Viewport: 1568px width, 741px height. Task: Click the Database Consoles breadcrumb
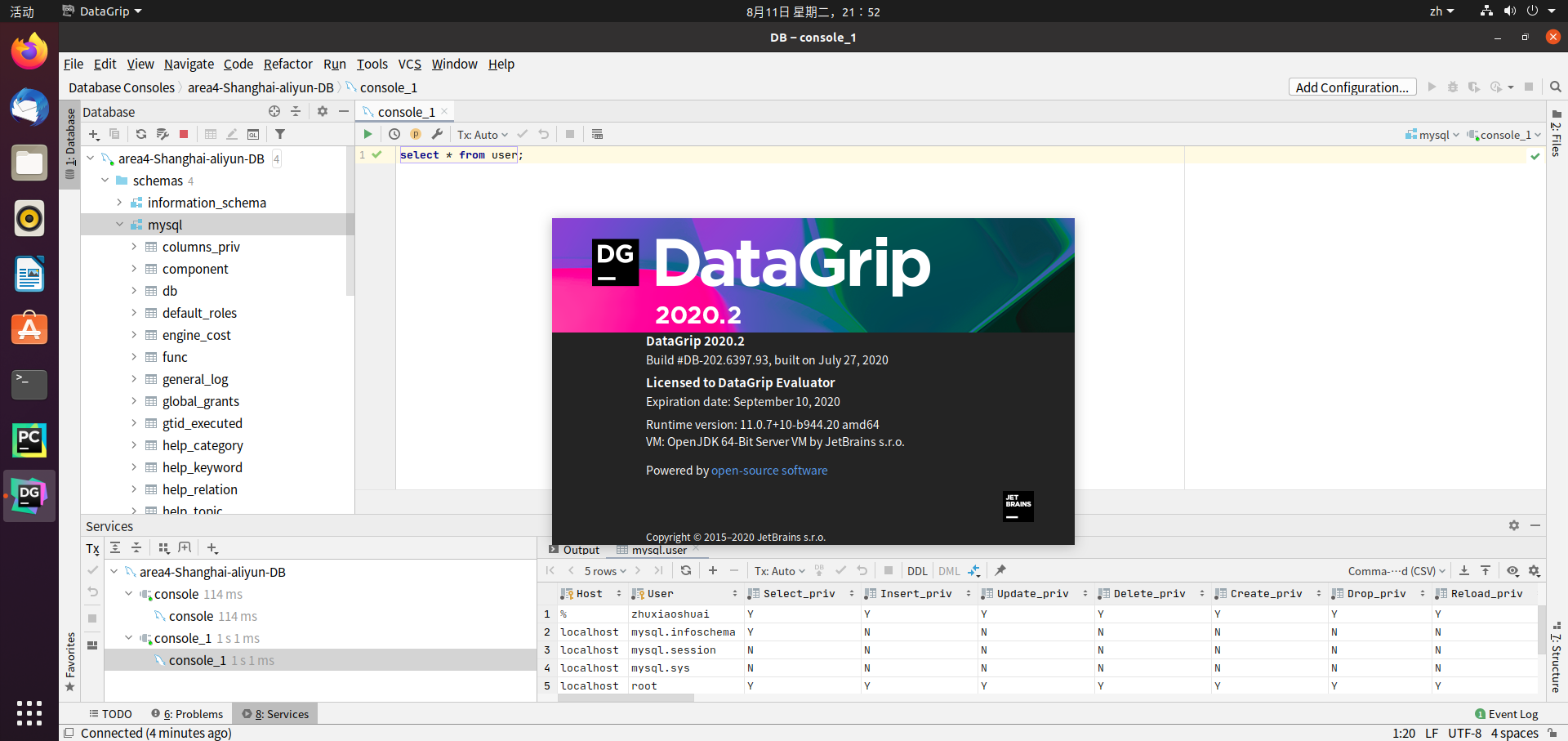coord(122,87)
